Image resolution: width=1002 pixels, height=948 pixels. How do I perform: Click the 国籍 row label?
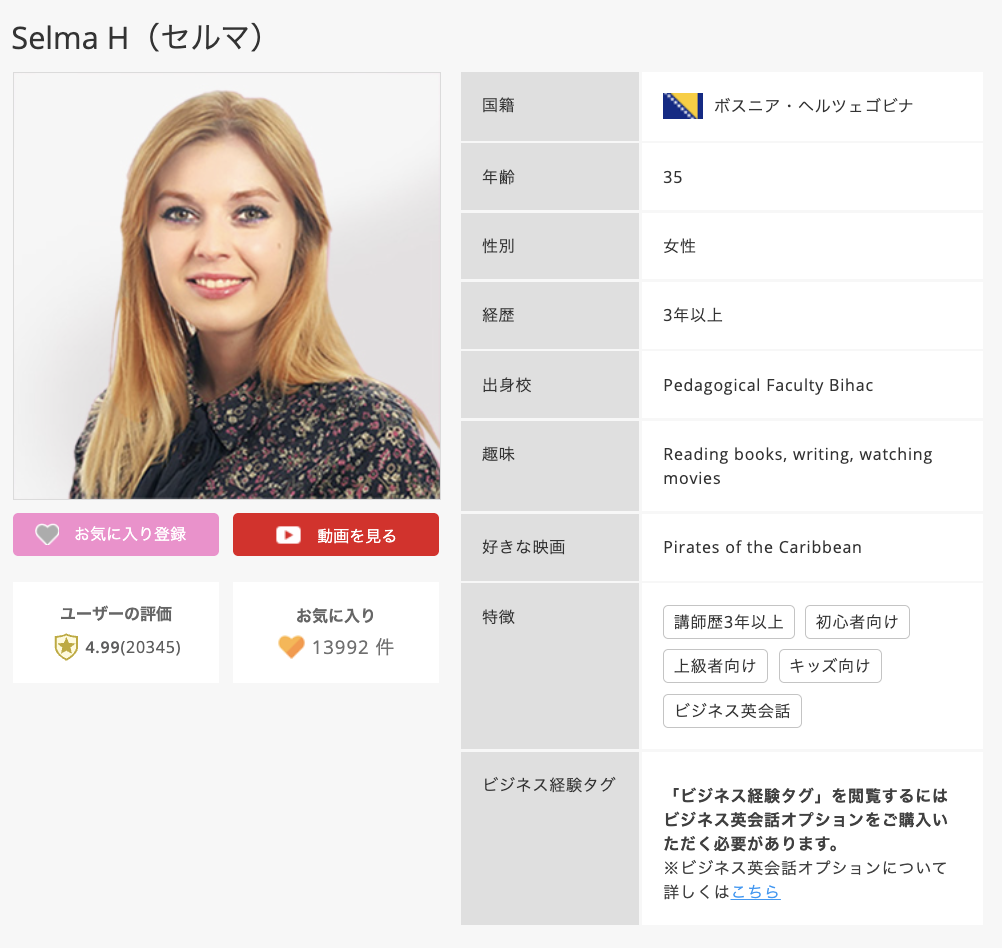pyautogui.click(x=498, y=105)
